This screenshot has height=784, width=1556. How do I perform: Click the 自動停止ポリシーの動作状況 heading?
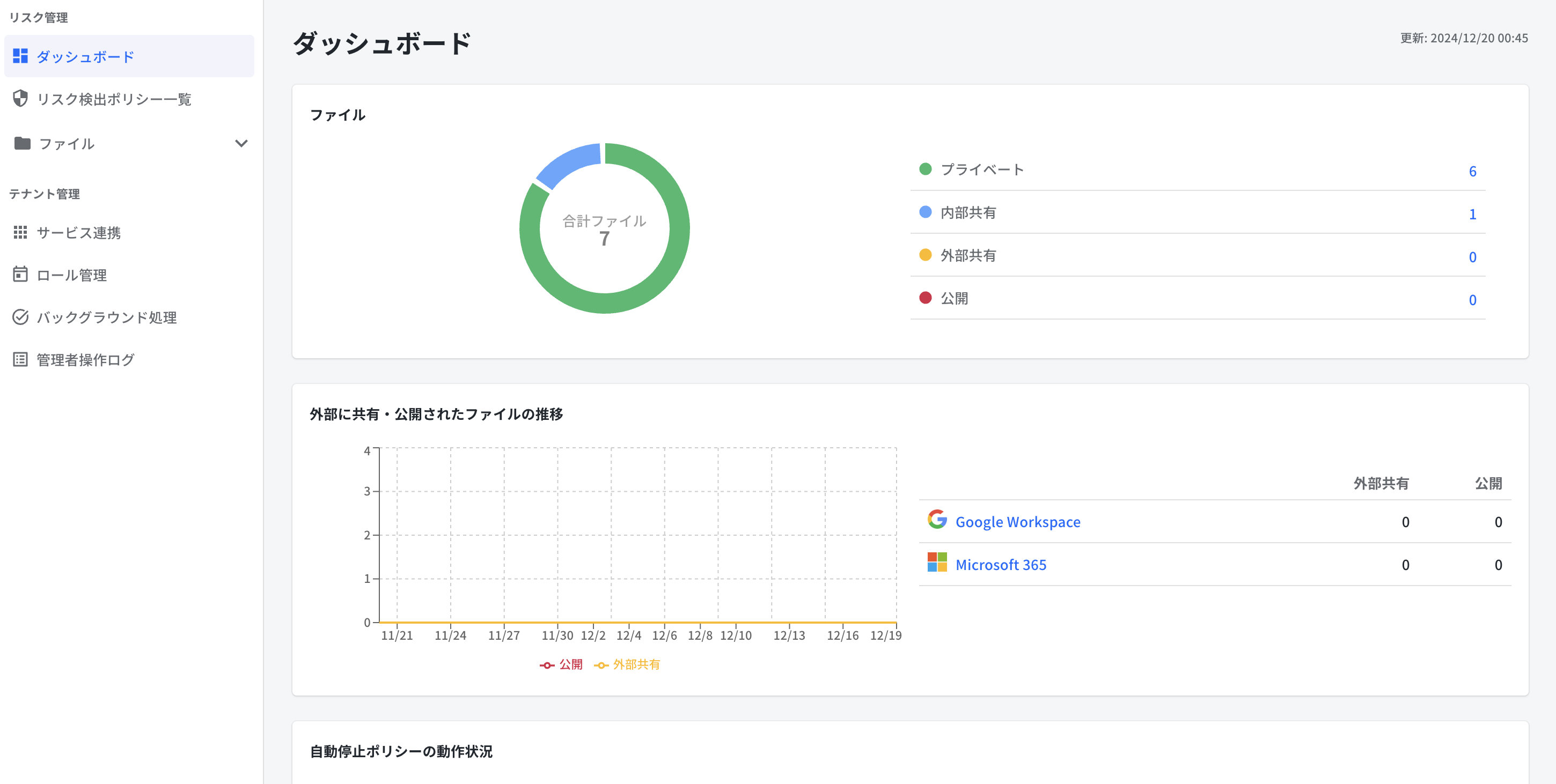point(401,751)
